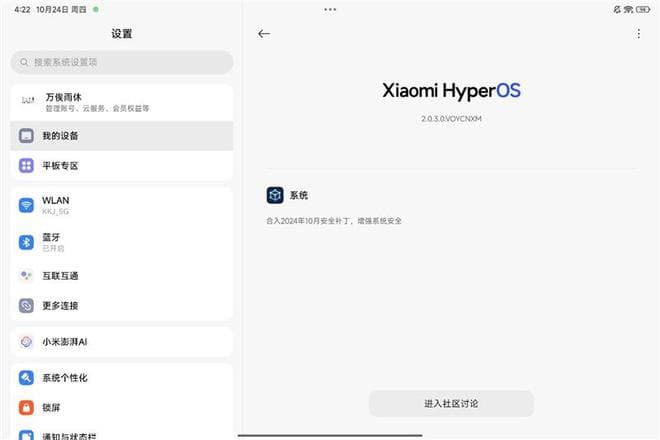The width and height of the screenshot is (660, 440).
Task: Open the 万俟雨休 account entry
Action: point(122,102)
